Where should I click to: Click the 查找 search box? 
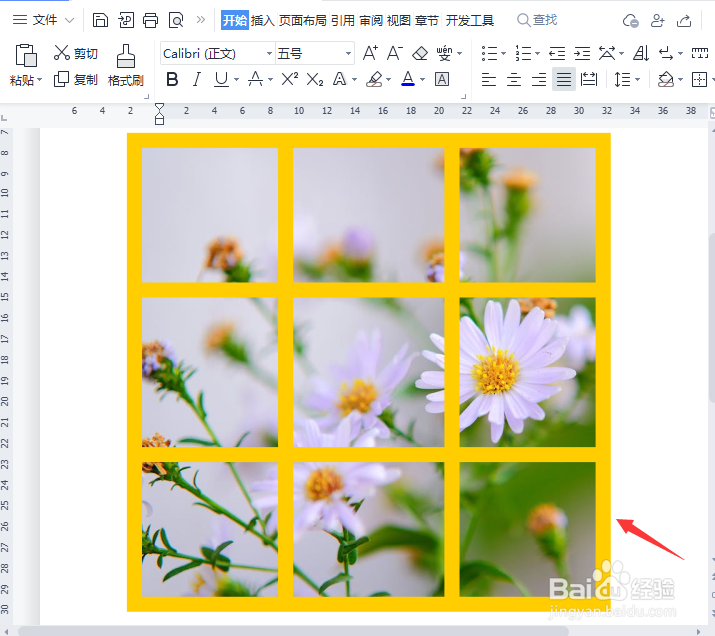point(537,20)
